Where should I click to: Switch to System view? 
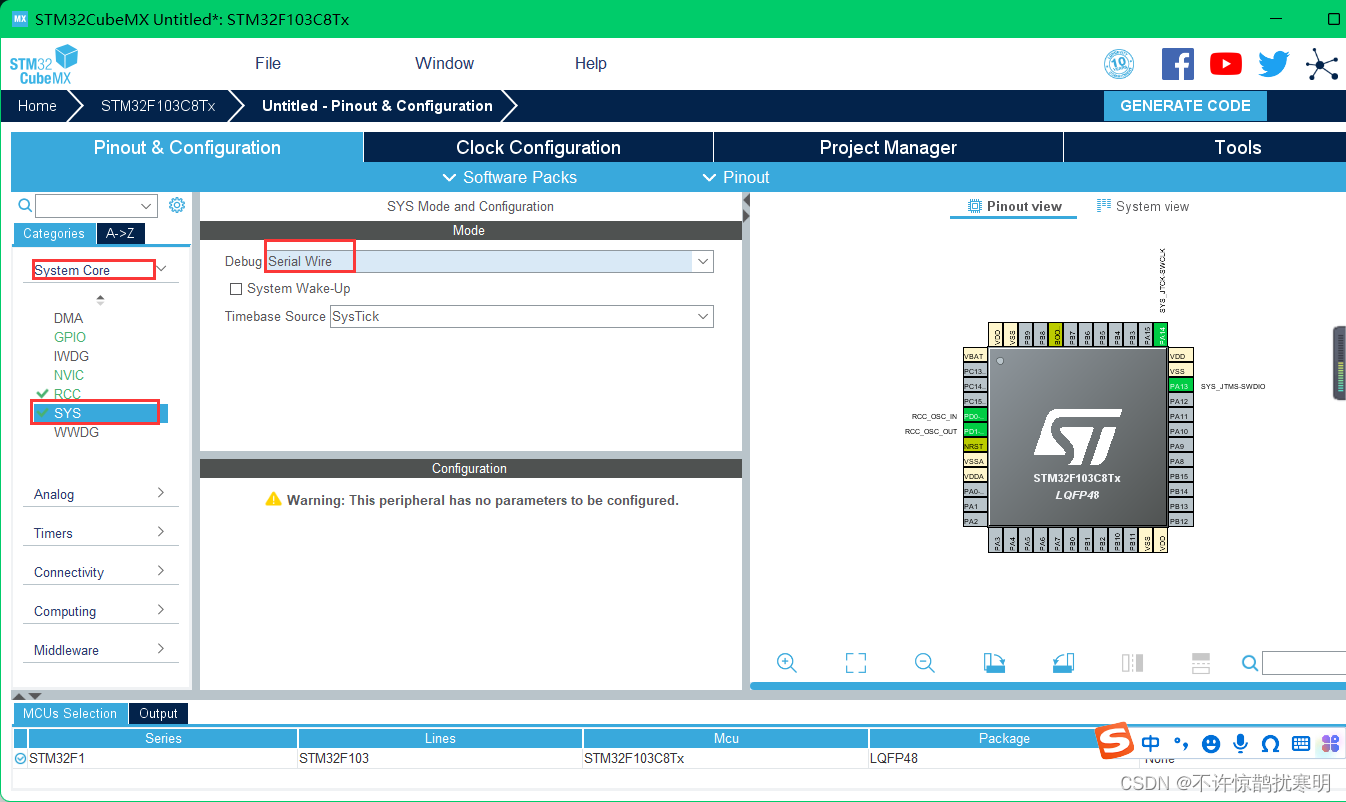pyautogui.click(x=1143, y=206)
